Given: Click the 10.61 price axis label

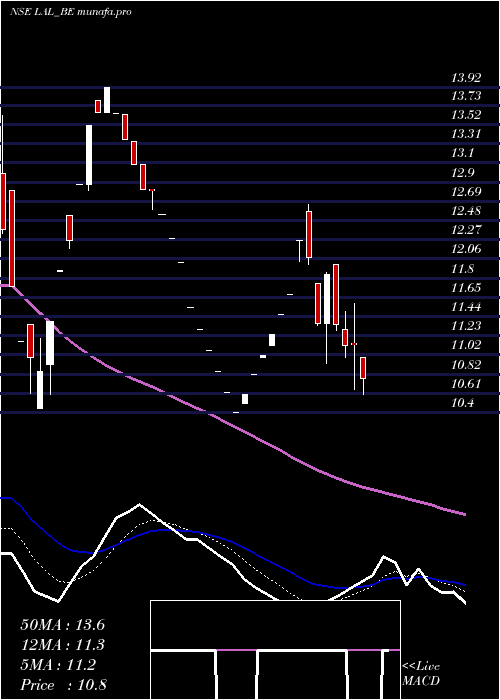Looking at the screenshot, I should [x=466, y=384].
